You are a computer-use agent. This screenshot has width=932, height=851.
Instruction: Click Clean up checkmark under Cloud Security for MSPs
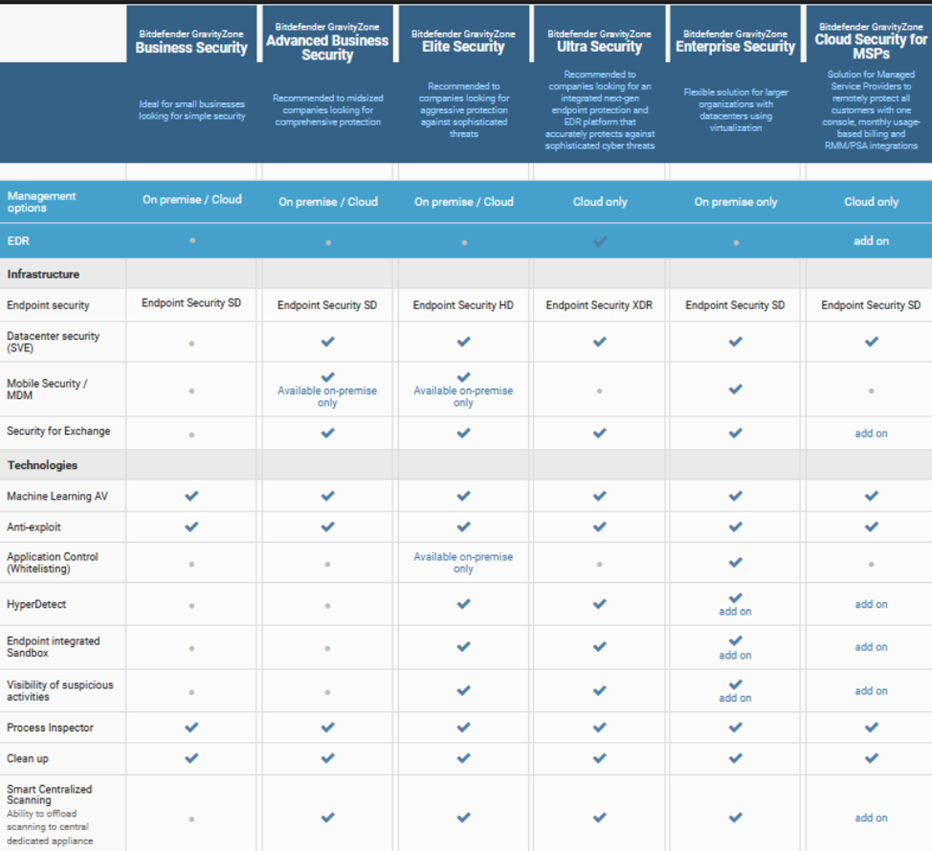(x=871, y=758)
